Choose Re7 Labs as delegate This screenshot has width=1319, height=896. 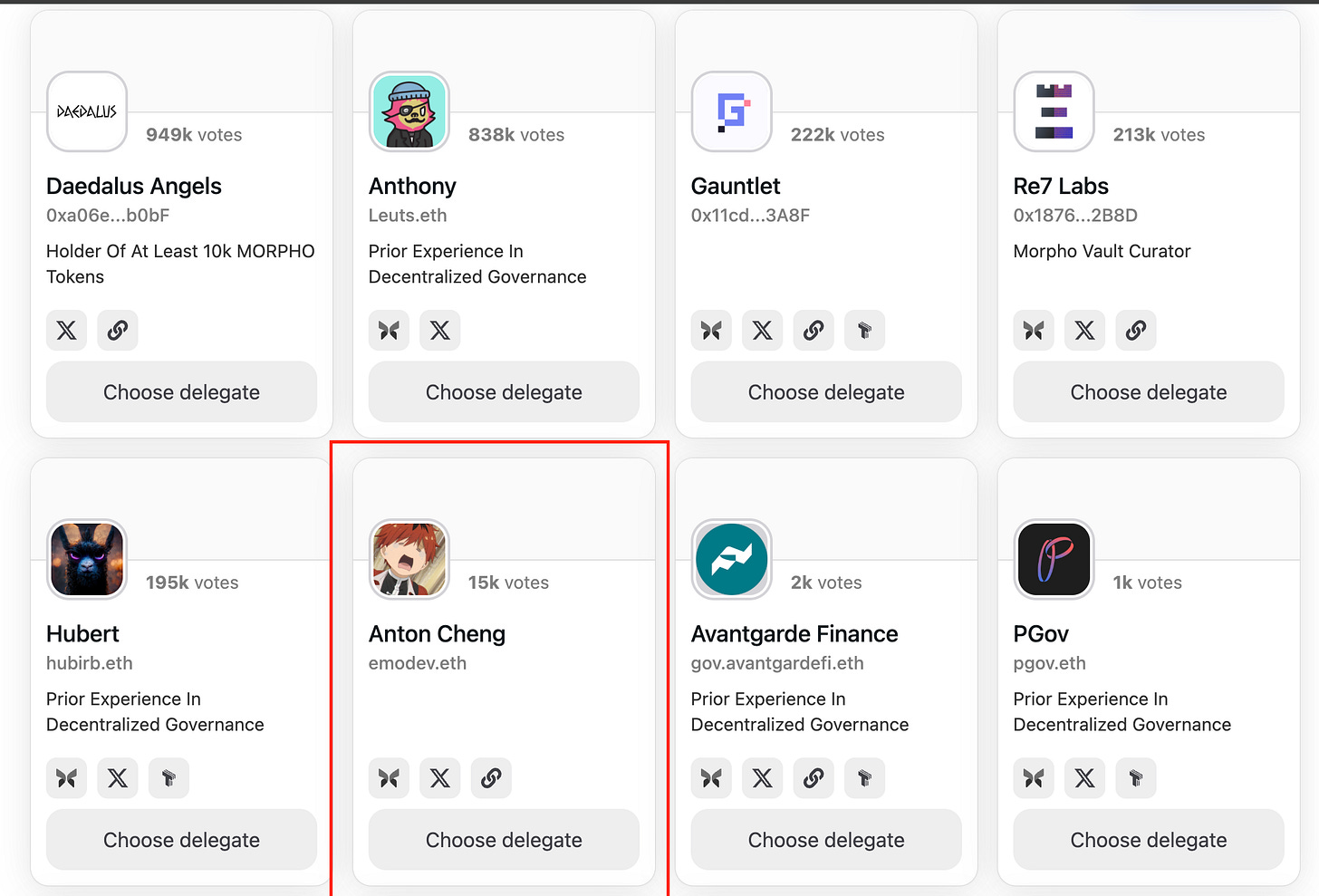(x=1149, y=392)
